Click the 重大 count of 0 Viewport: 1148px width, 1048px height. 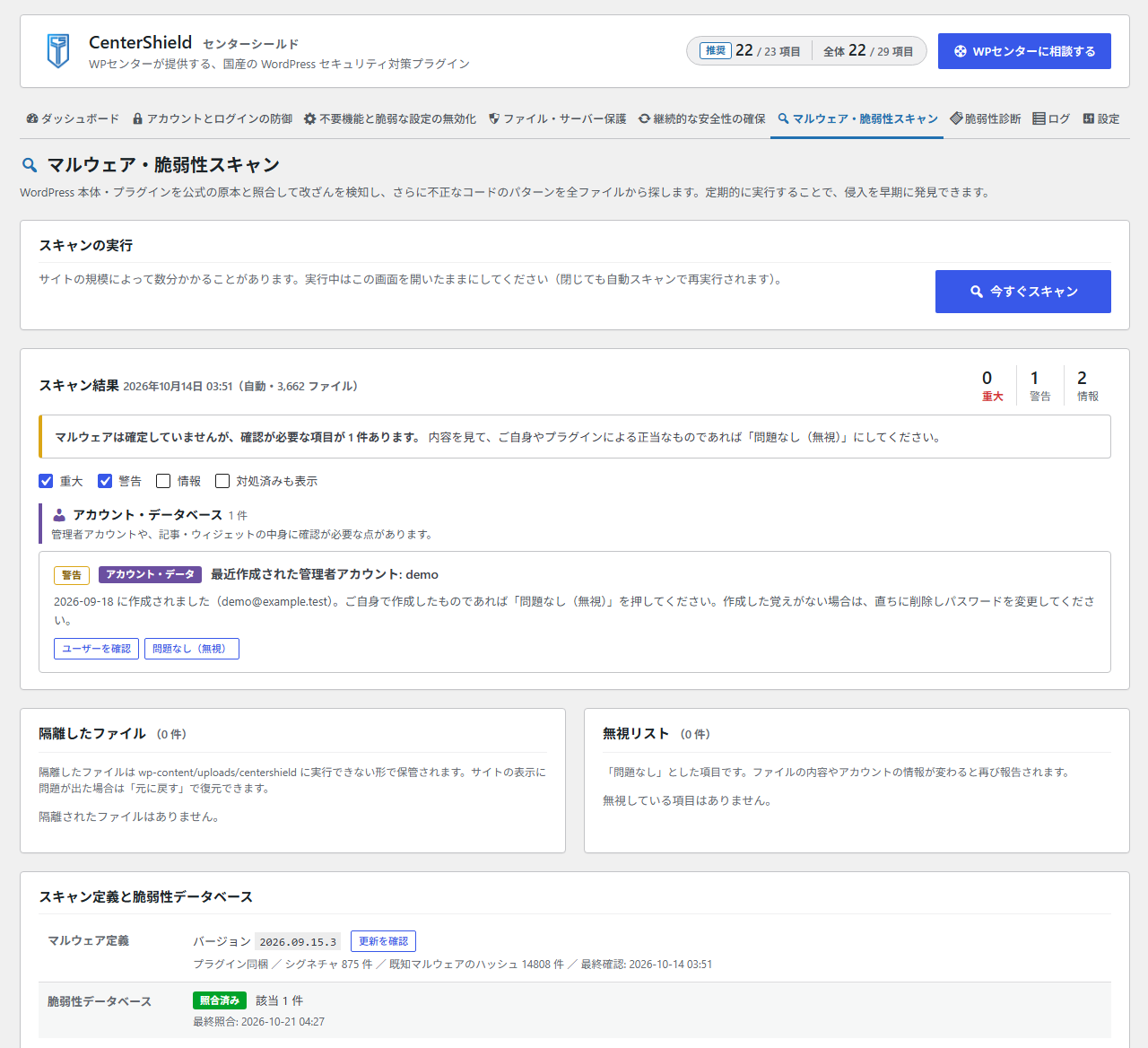click(x=992, y=386)
